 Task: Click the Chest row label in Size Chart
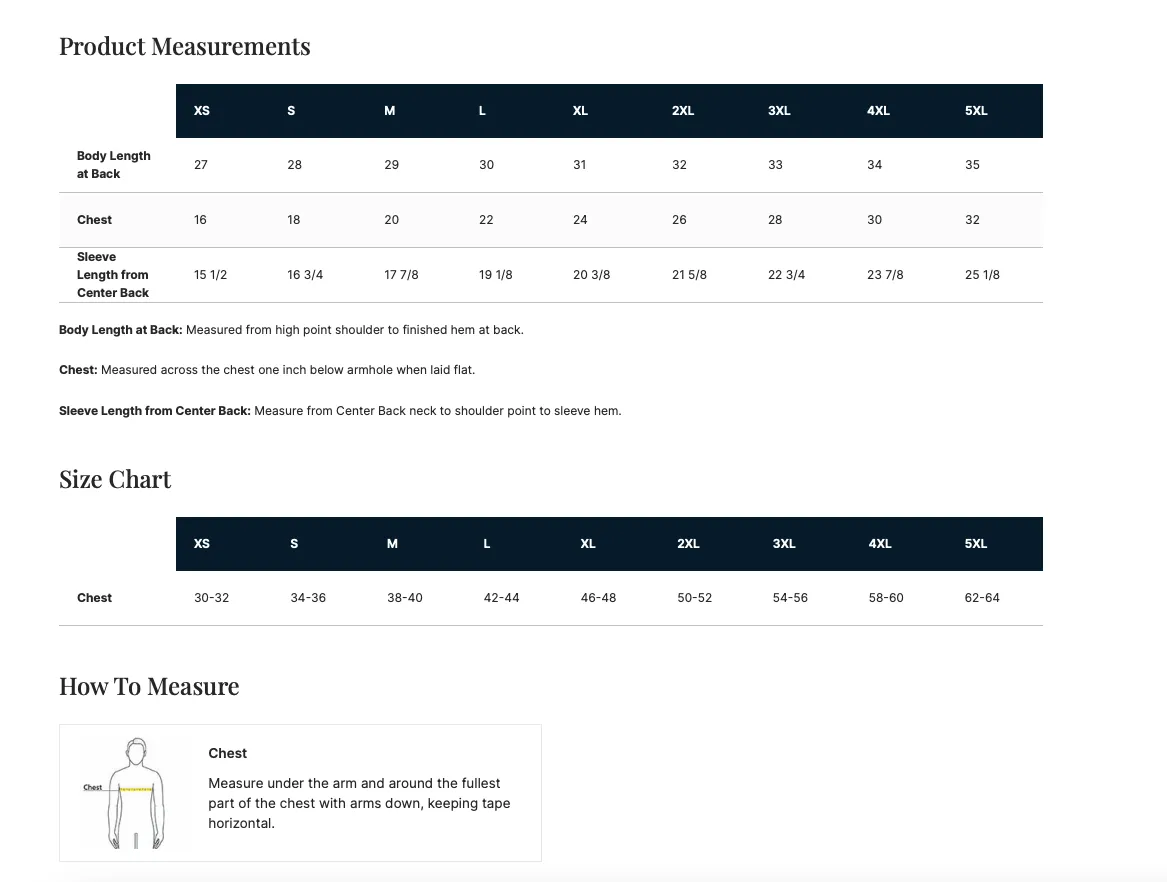point(94,598)
